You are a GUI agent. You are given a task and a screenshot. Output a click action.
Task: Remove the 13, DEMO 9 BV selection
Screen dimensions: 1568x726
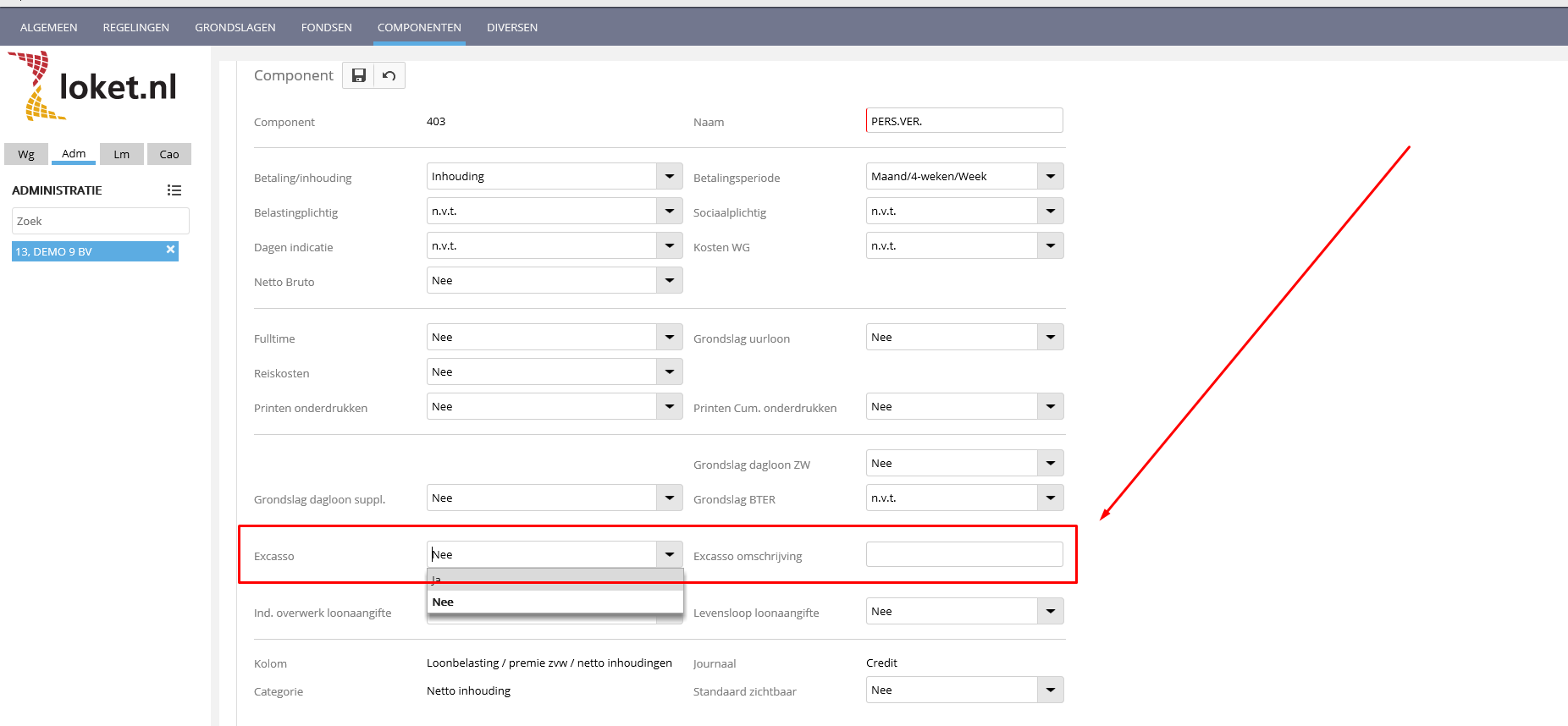[x=170, y=250]
